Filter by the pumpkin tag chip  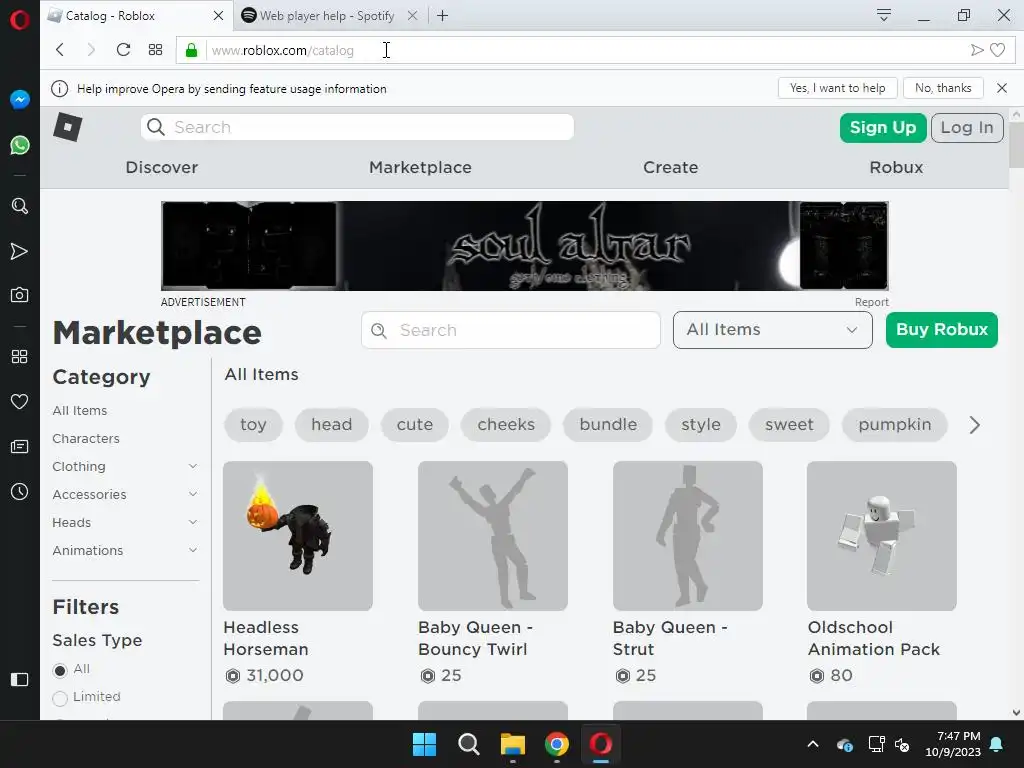click(895, 424)
